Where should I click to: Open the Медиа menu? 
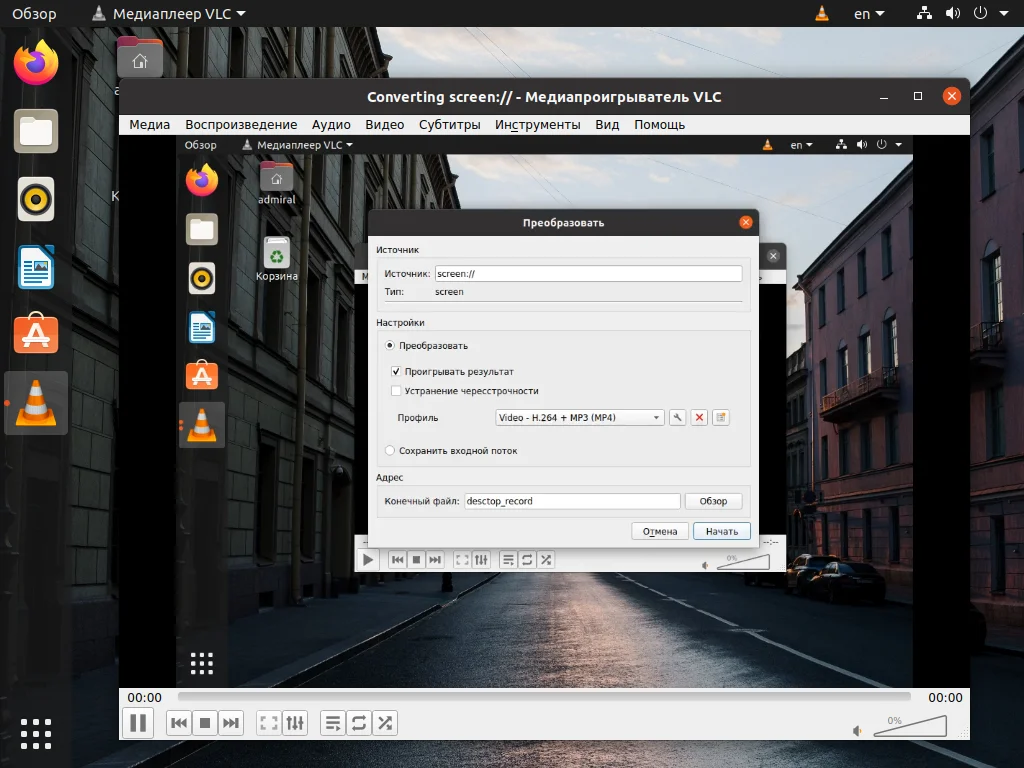pos(149,124)
